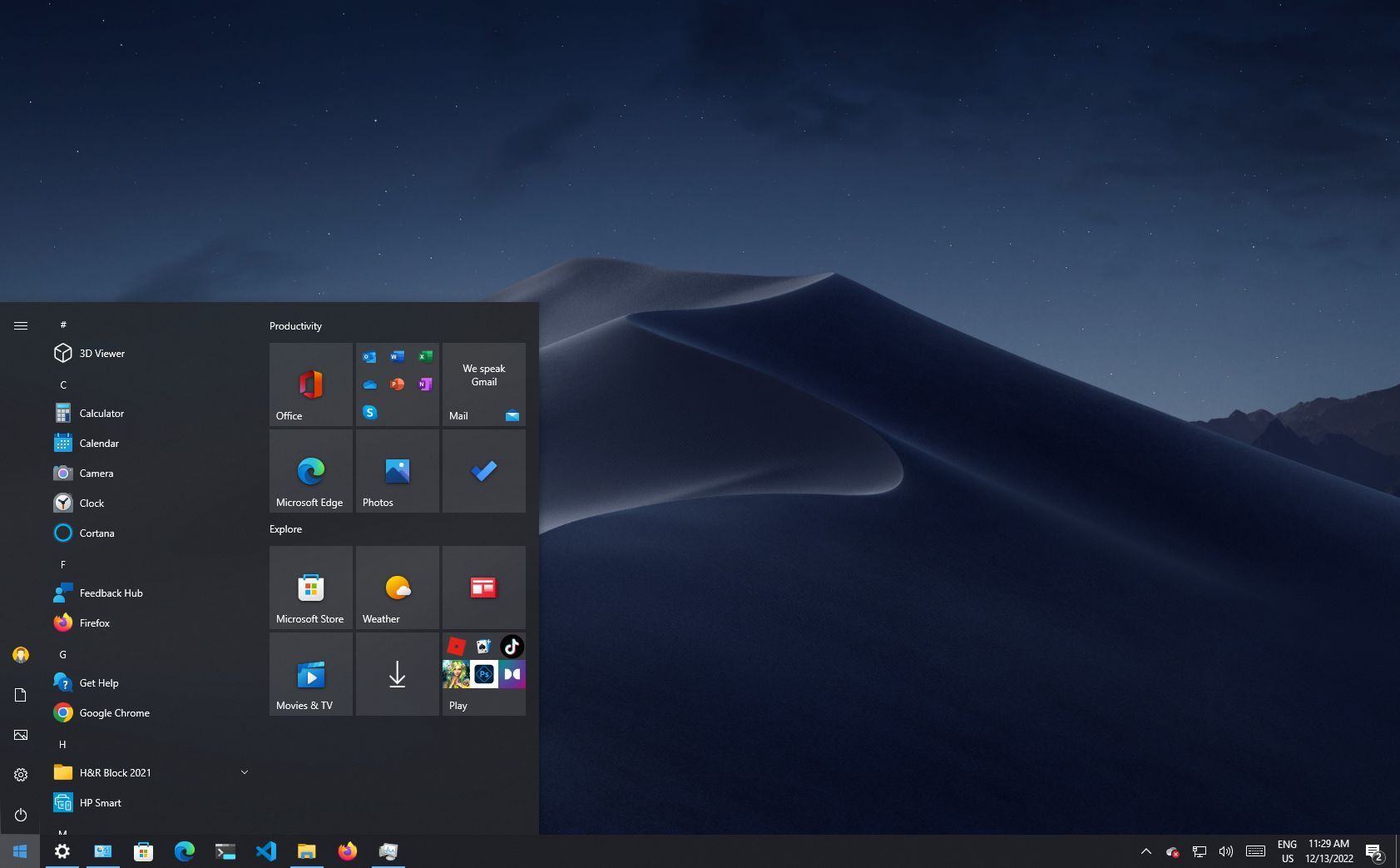Expand the H&R Block 2021 folder
This screenshot has width=1400, height=868.
tap(244, 772)
